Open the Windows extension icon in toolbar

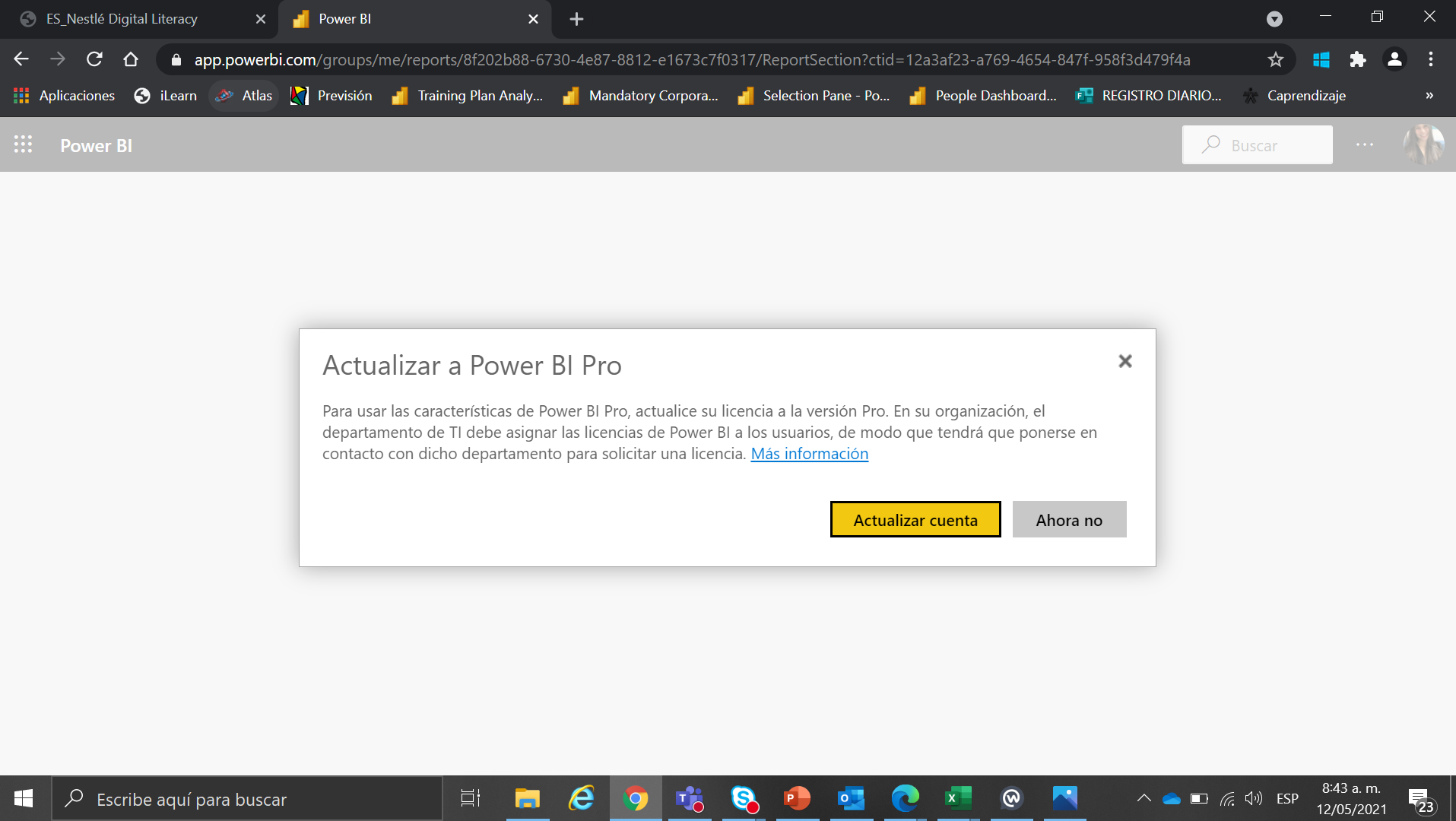coord(1321,59)
